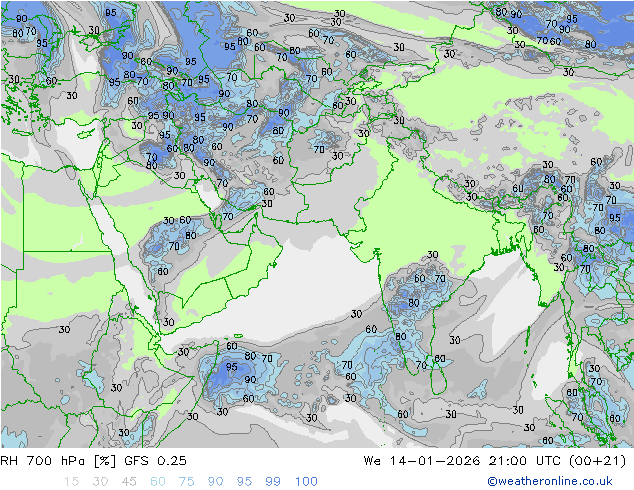The height and width of the screenshot is (490, 634).
Task: Click the legend value 75
Action: pos(187,481)
